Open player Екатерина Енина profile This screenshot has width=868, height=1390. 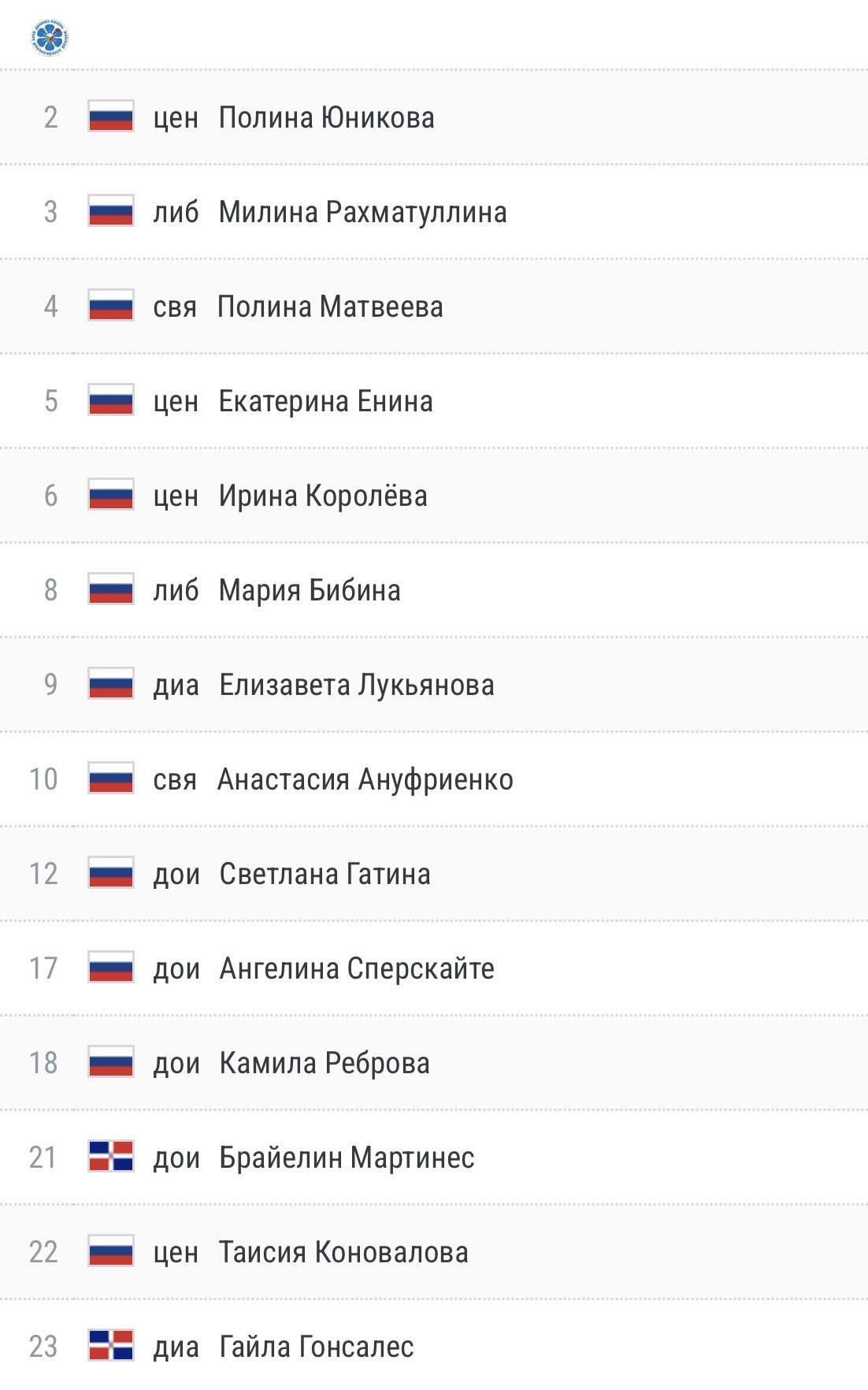[326, 401]
